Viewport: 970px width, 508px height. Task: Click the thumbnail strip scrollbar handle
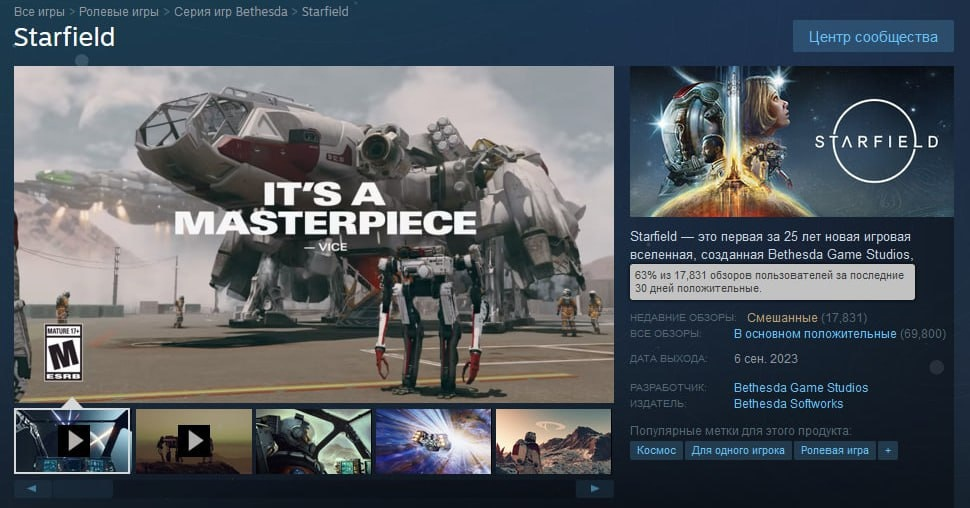[x=82, y=489]
